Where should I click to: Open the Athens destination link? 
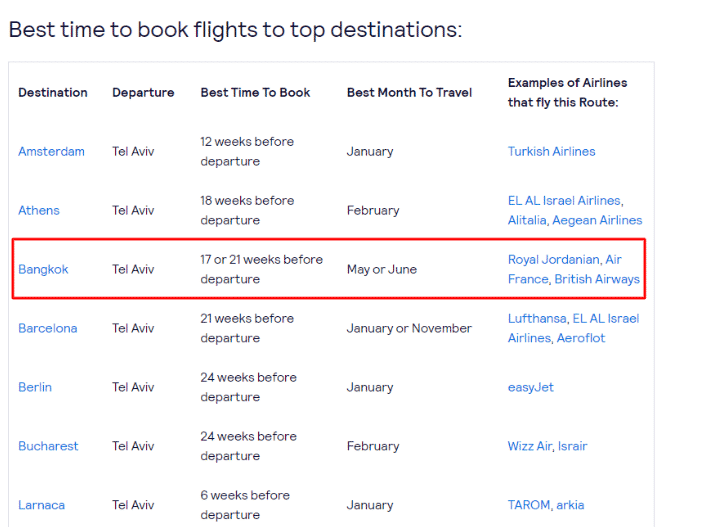38,211
